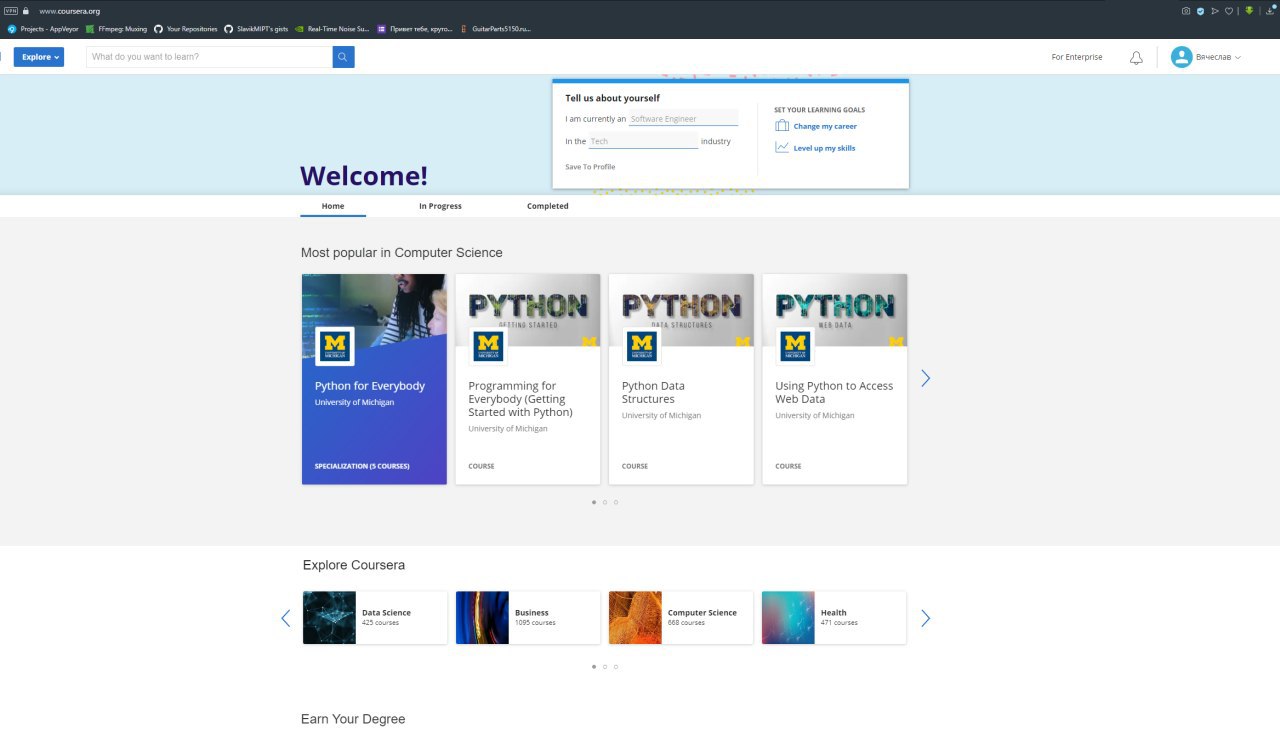
Task: Select the third dot of the popular courses carousel
Action: click(x=616, y=502)
